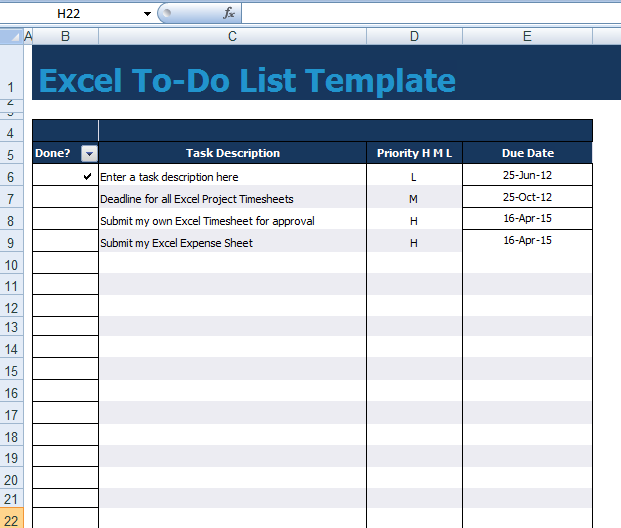Open the Name Box dropdown arrow
621x528 pixels.
147,14
